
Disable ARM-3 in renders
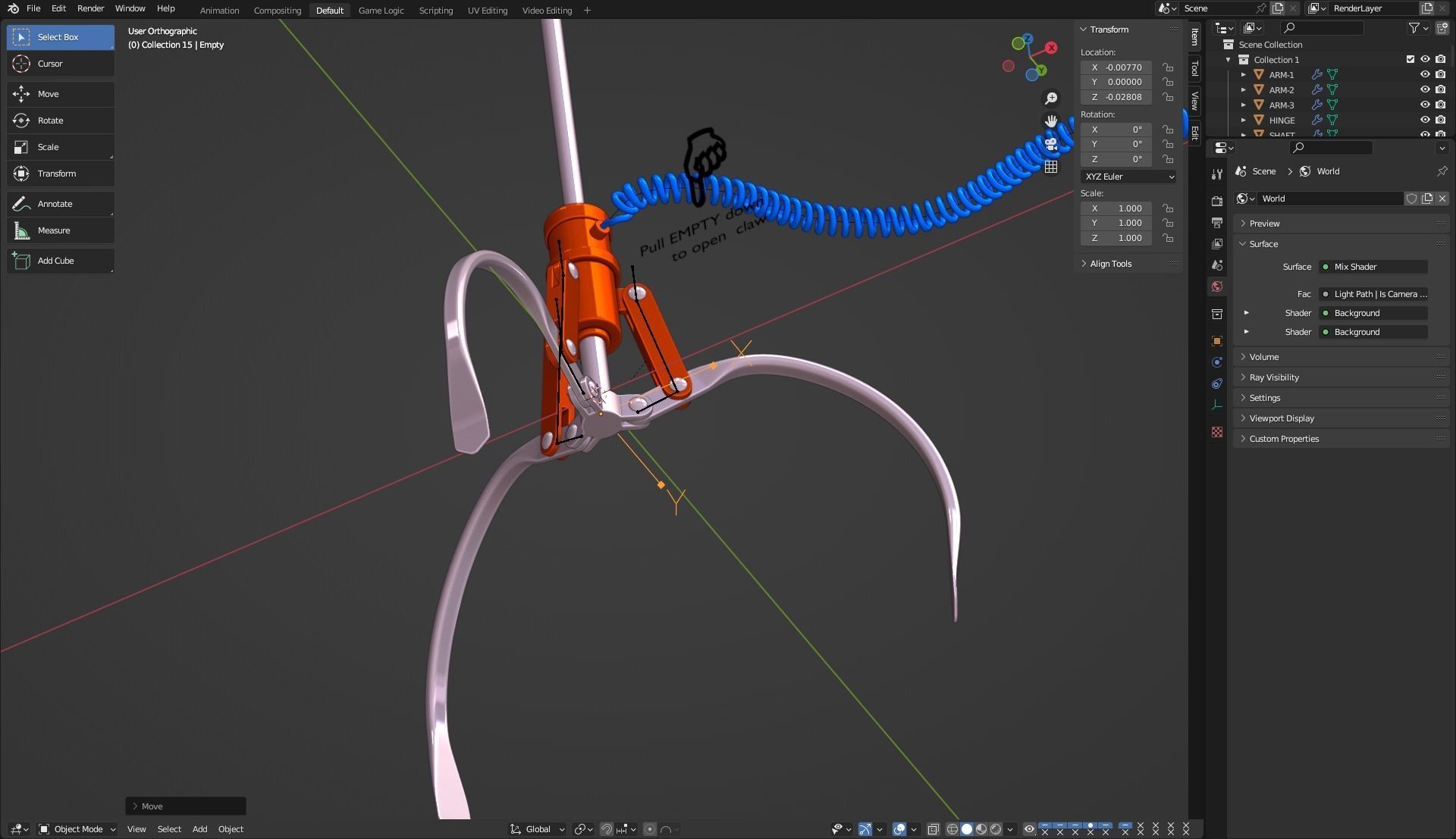[x=1440, y=105]
